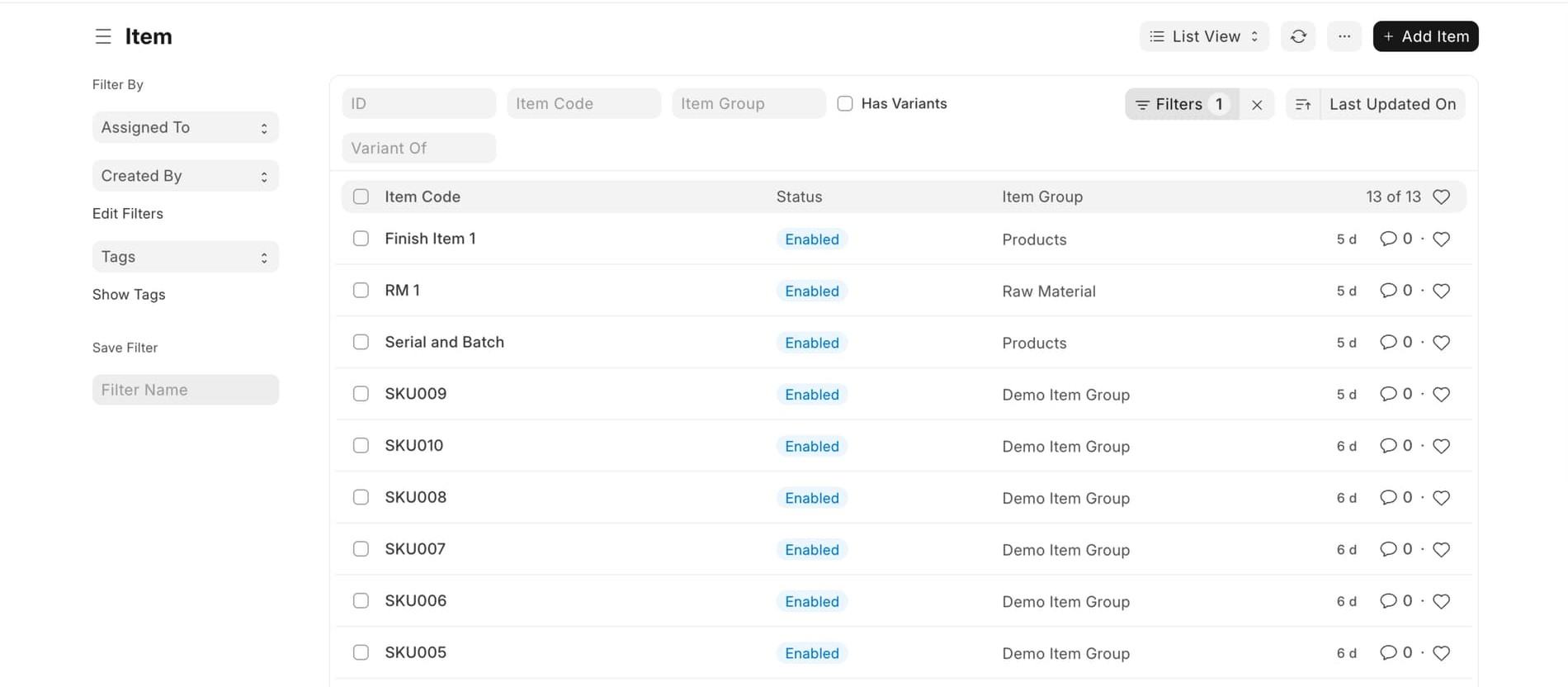
Task: Click the Item Code filter input field
Action: click(x=583, y=104)
